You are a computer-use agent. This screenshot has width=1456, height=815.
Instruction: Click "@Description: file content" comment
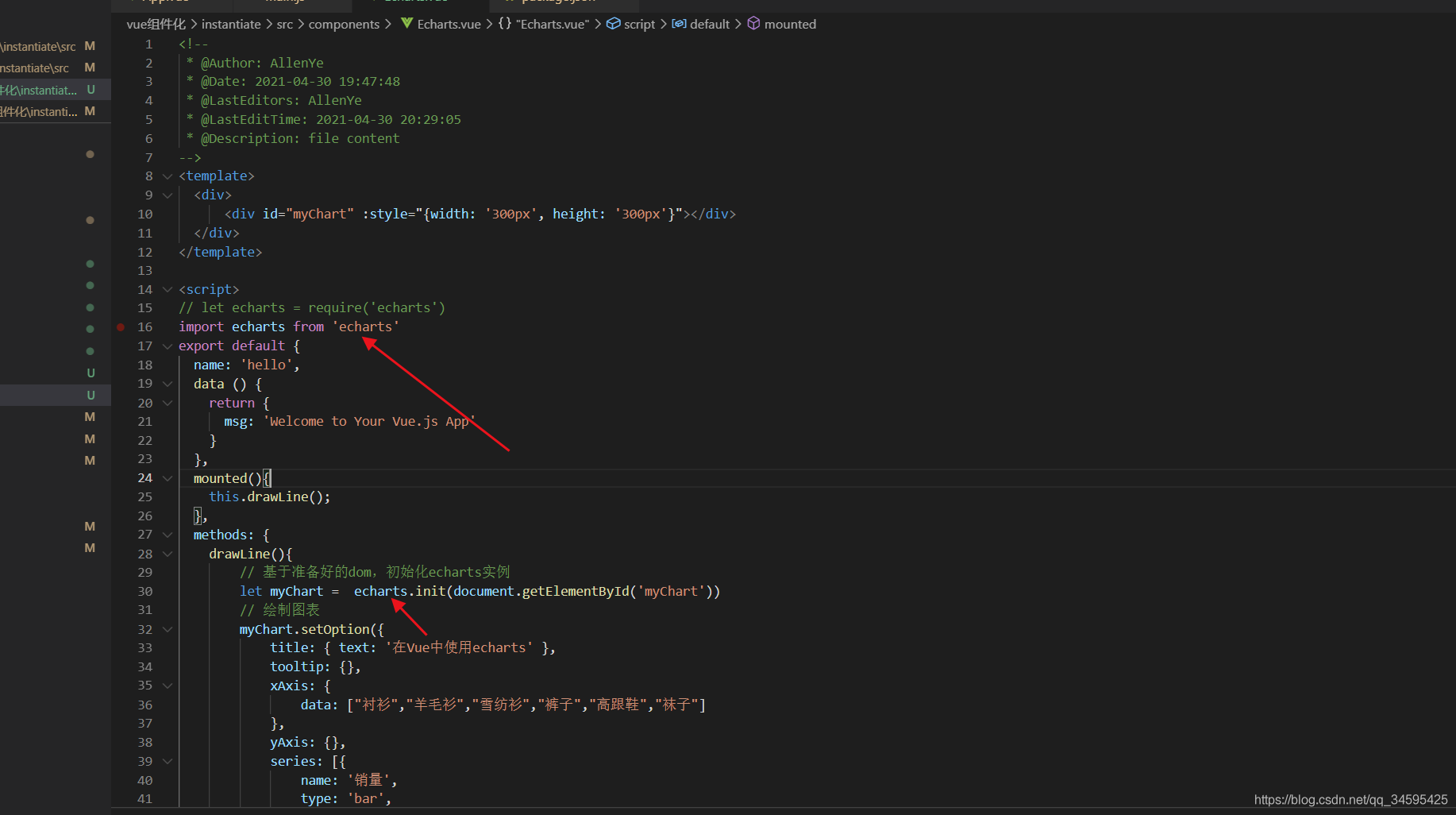(x=300, y=138)
